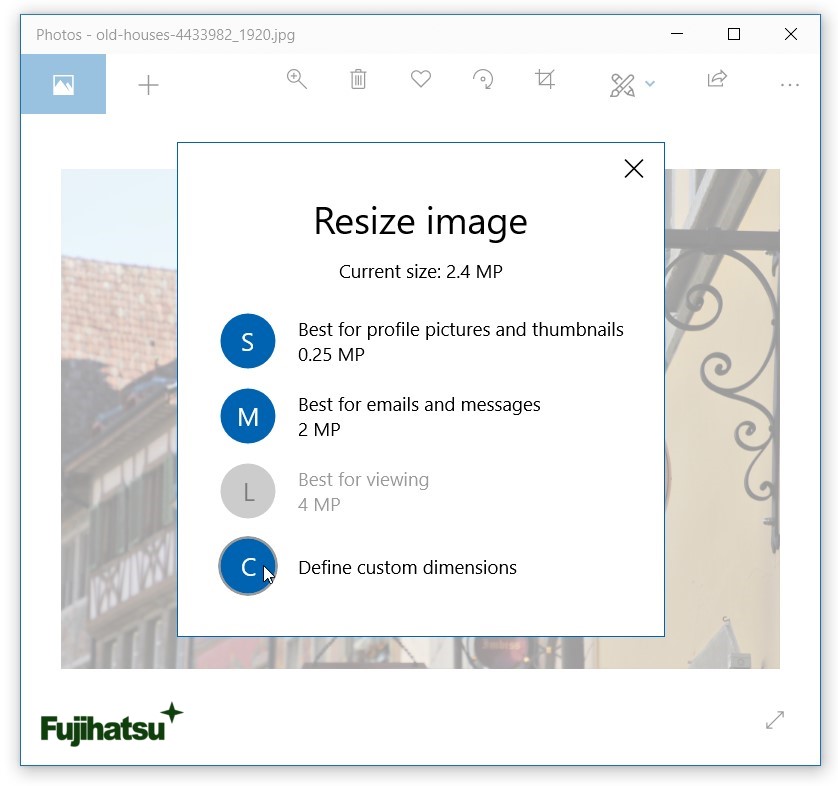Maximize the Photos window
This screenshot has width=838, height=786.
(x=734, y=34)
